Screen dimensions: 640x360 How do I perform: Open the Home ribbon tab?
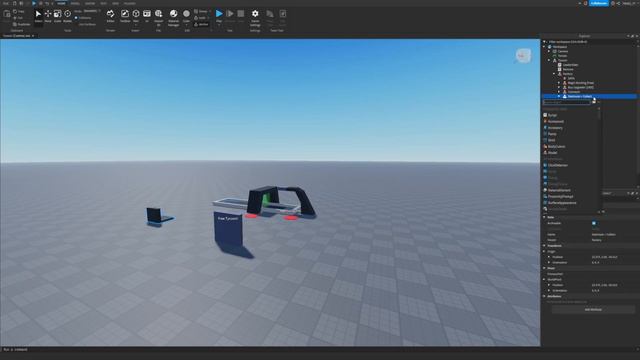61,3
